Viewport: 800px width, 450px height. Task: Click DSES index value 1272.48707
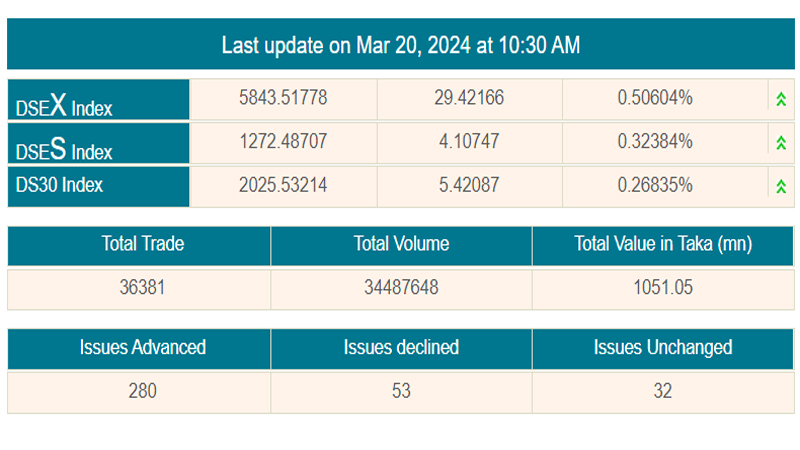coord(283,141)
